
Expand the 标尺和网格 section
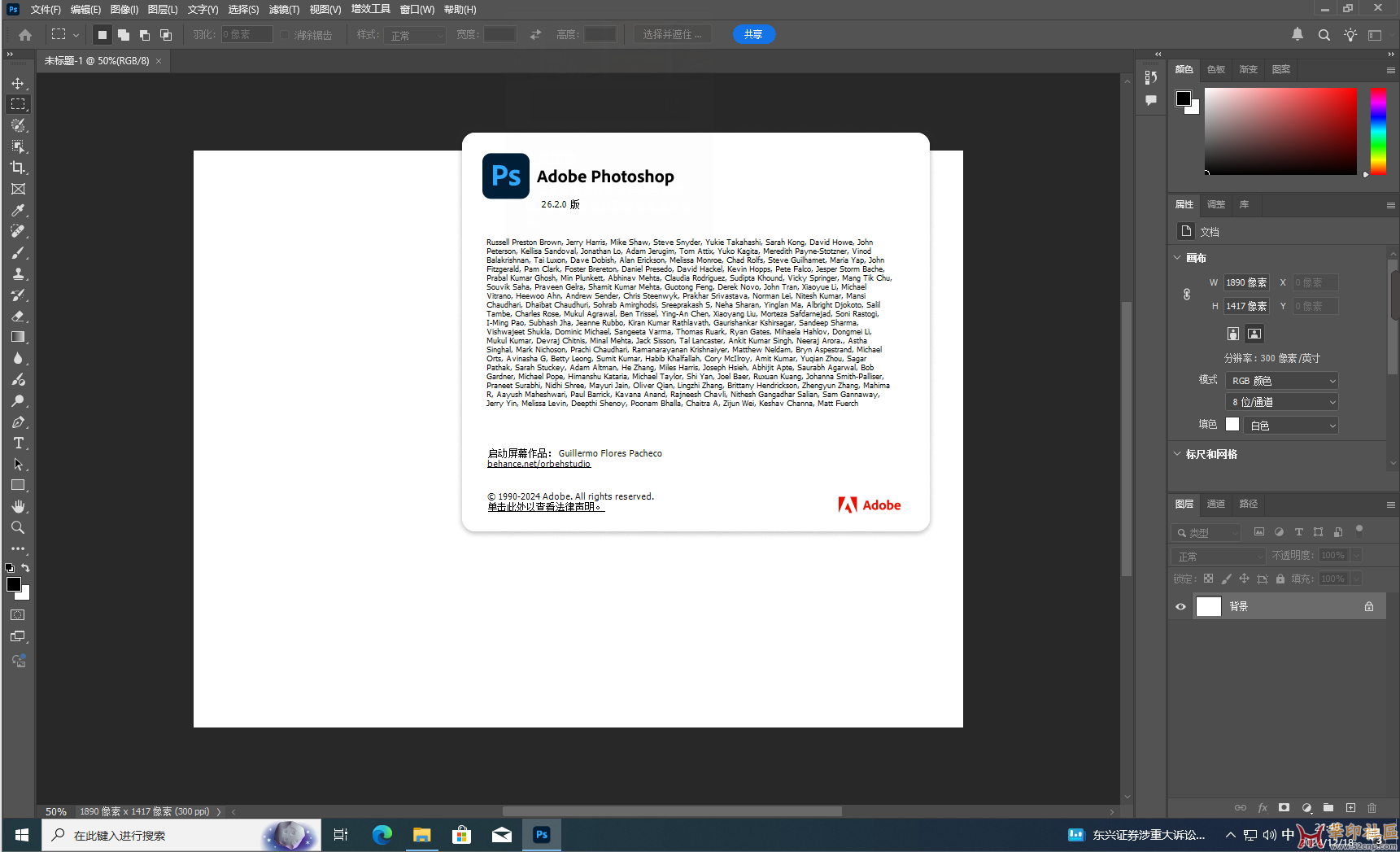point(1177,454)
